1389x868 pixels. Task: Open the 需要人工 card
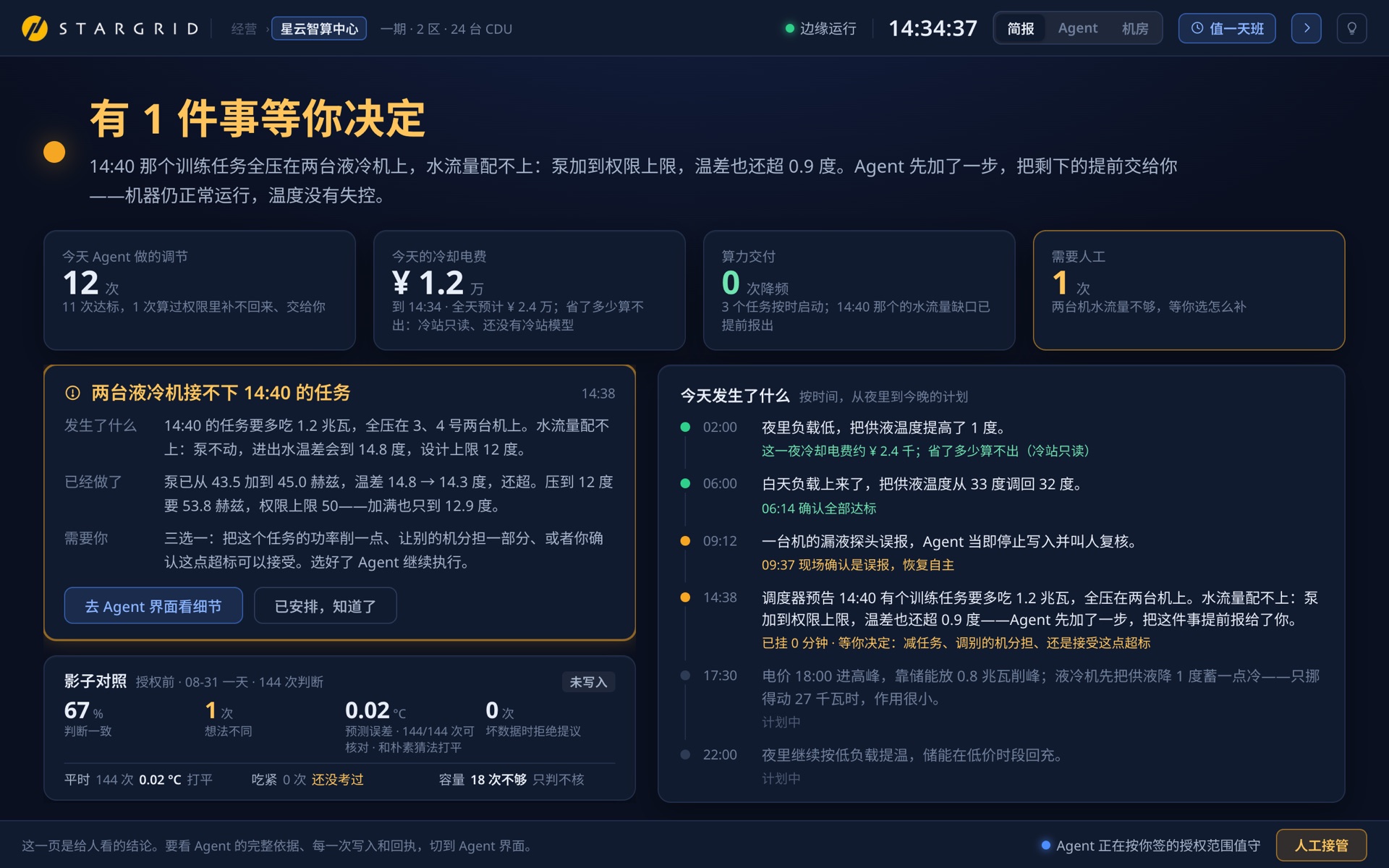tap(1189, 290)
